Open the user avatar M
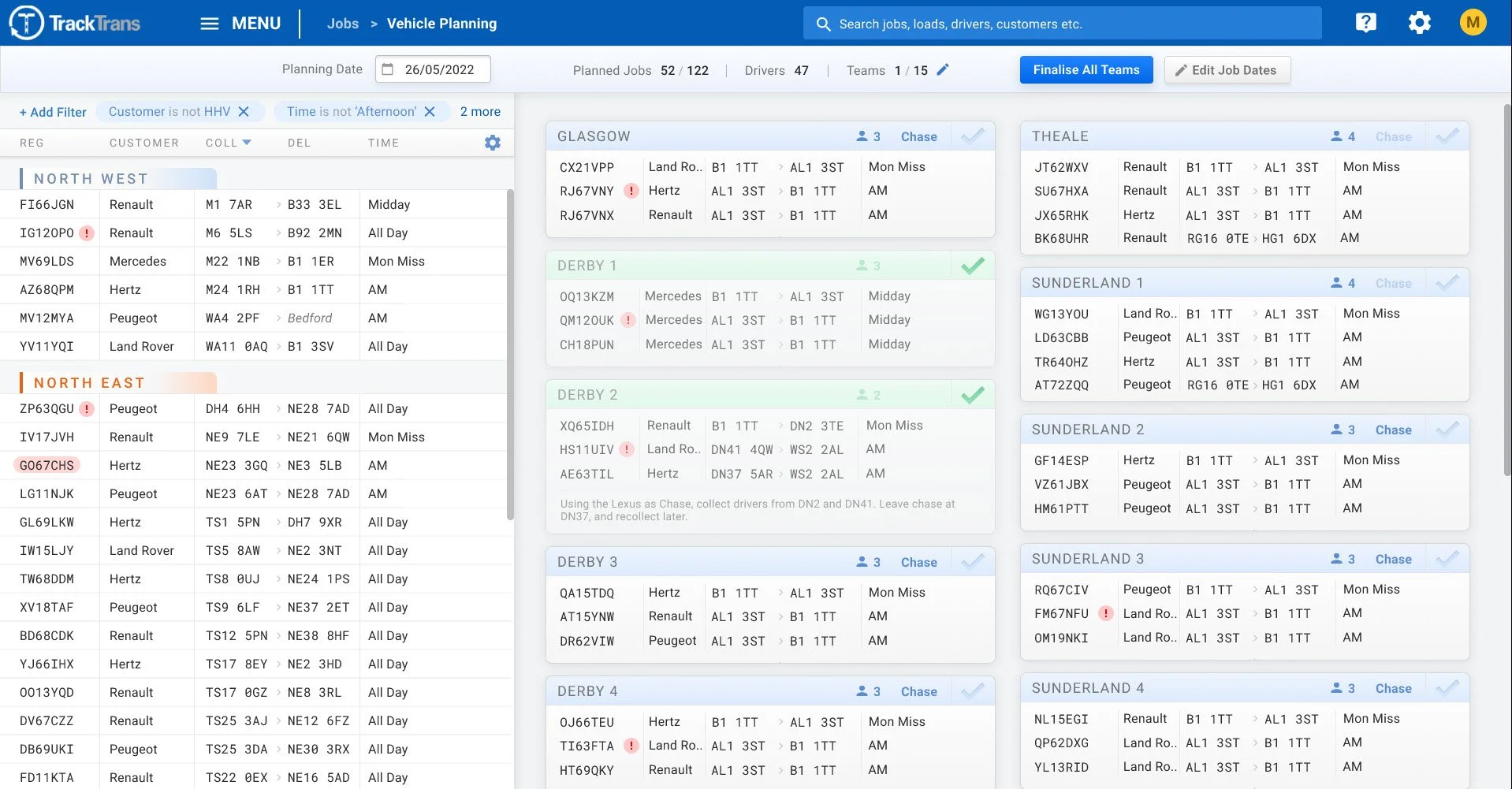The height and width of the screenshot is (789, 1512). point(1473,22)
